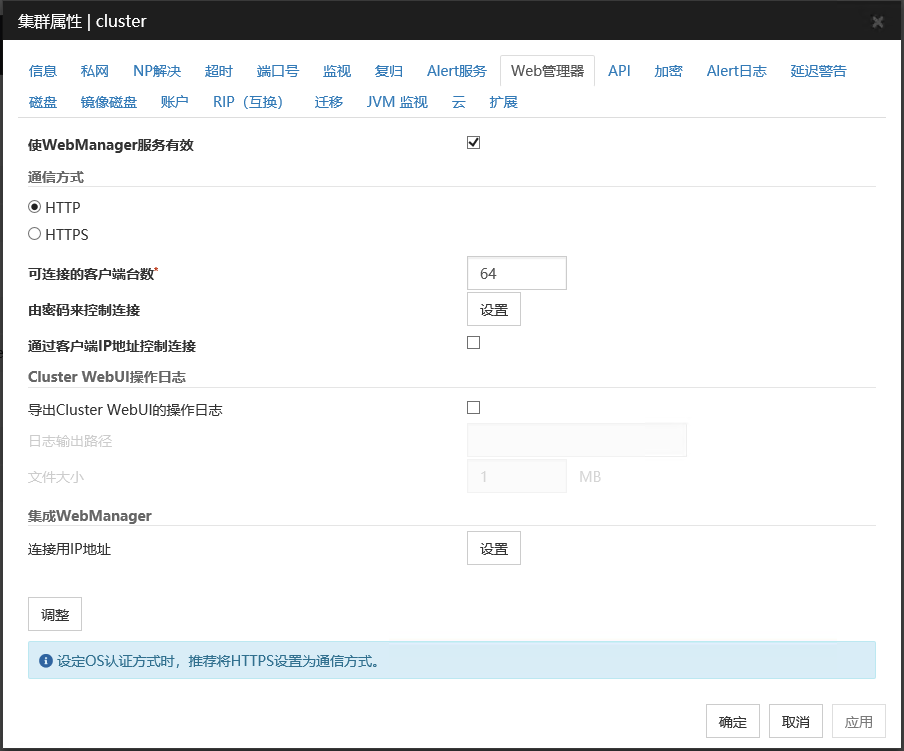Screen dimensions: 904x751
Task: Click 设置 button for password connection control
Action: pyautogui.click(x=494, y=310)
